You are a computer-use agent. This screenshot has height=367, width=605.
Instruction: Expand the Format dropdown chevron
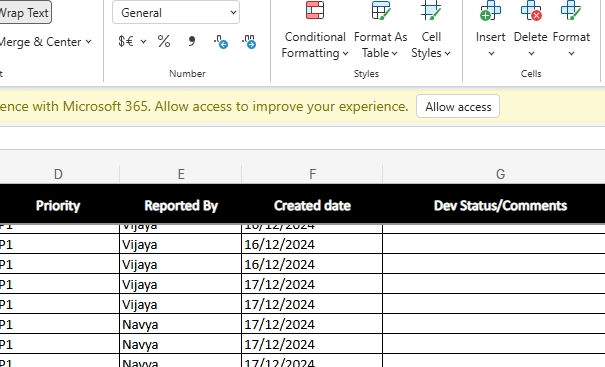click(x=571, y=54)
